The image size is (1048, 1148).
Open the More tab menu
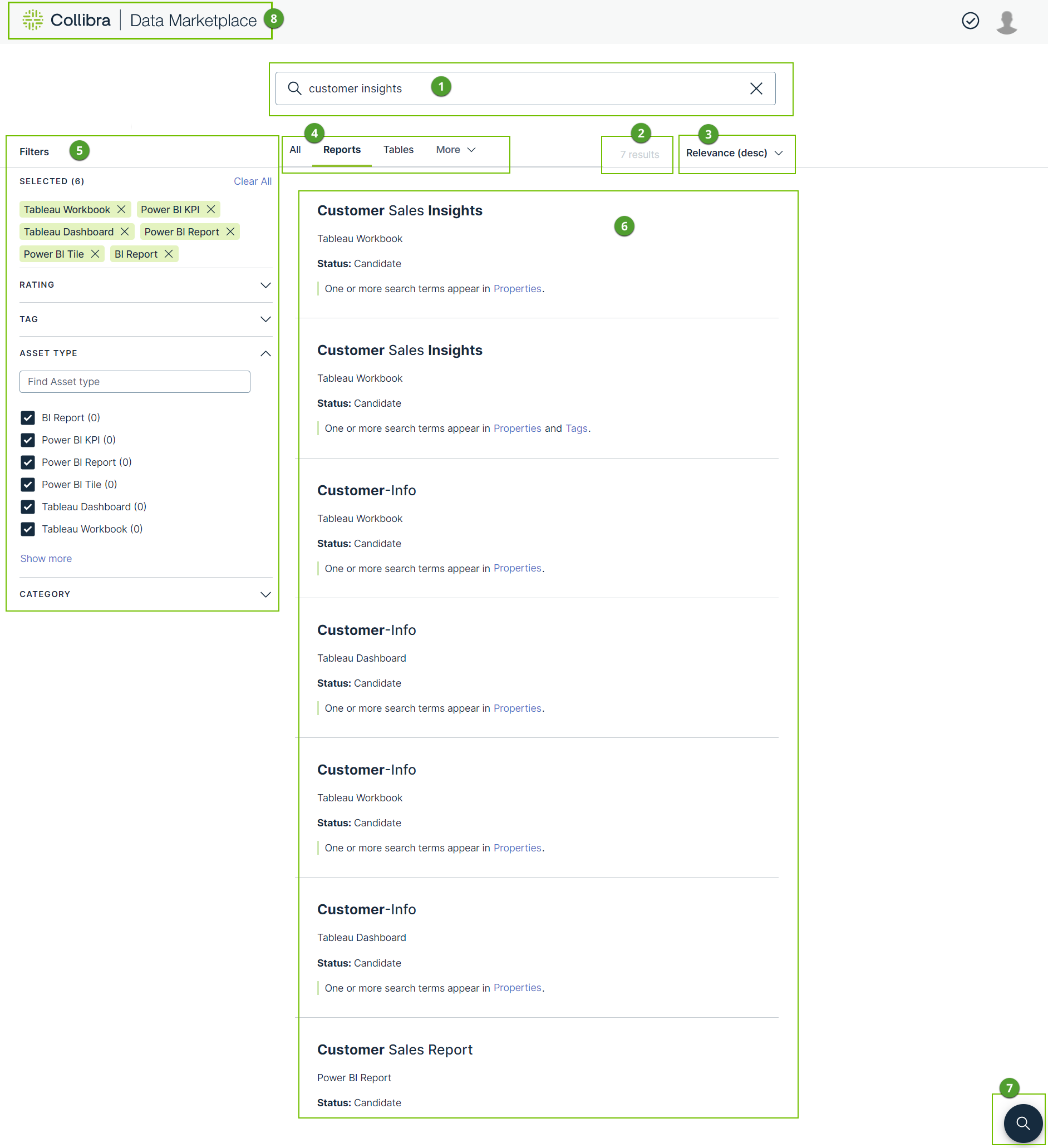455,150
